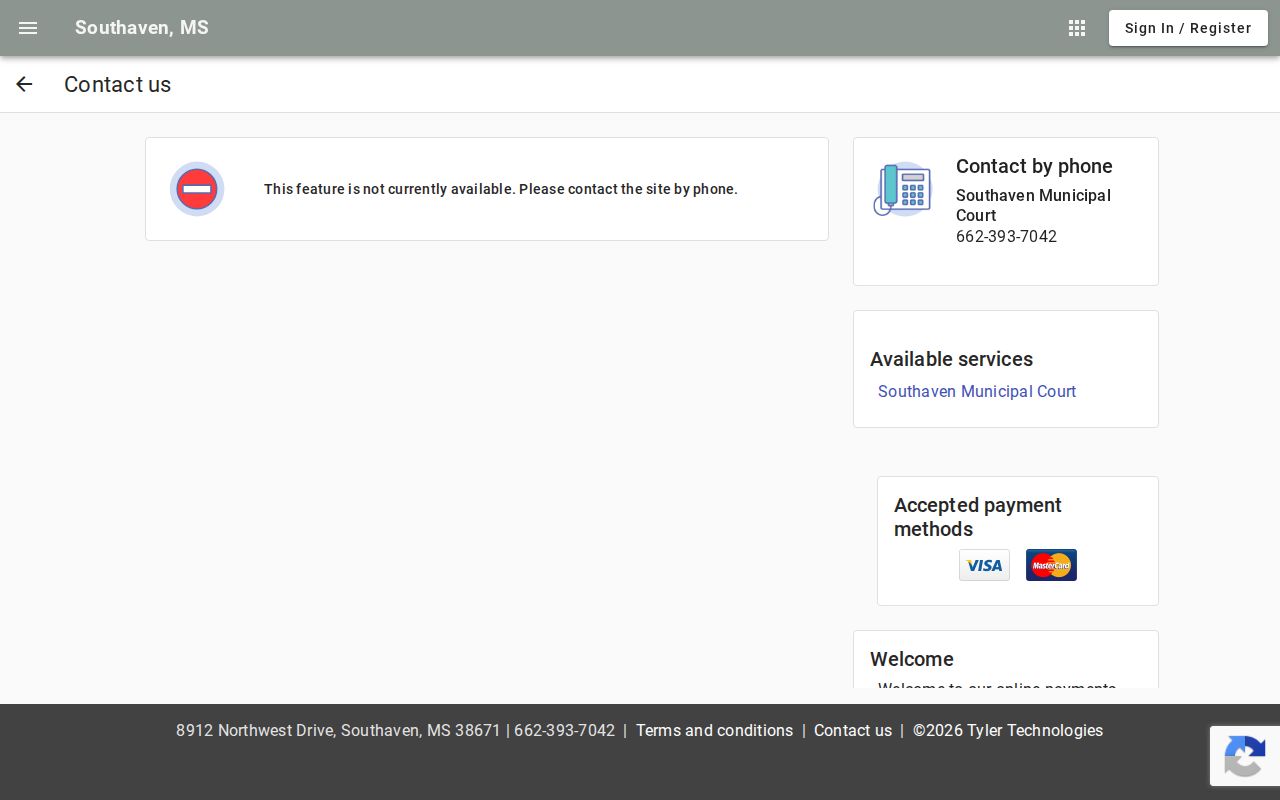Click the Visa card icon
1280x800 pixels.
(984, 565)
